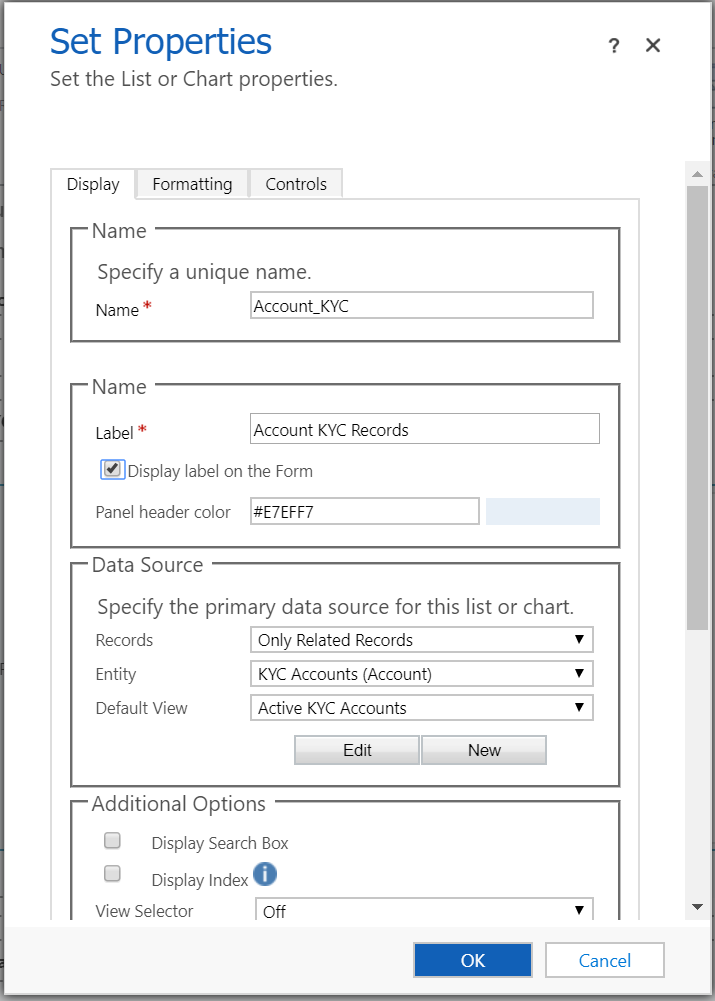Viewport: 715px width, 1001px height.
Task: Pick the Panel header color swatch
Action: tap(542, 511)
